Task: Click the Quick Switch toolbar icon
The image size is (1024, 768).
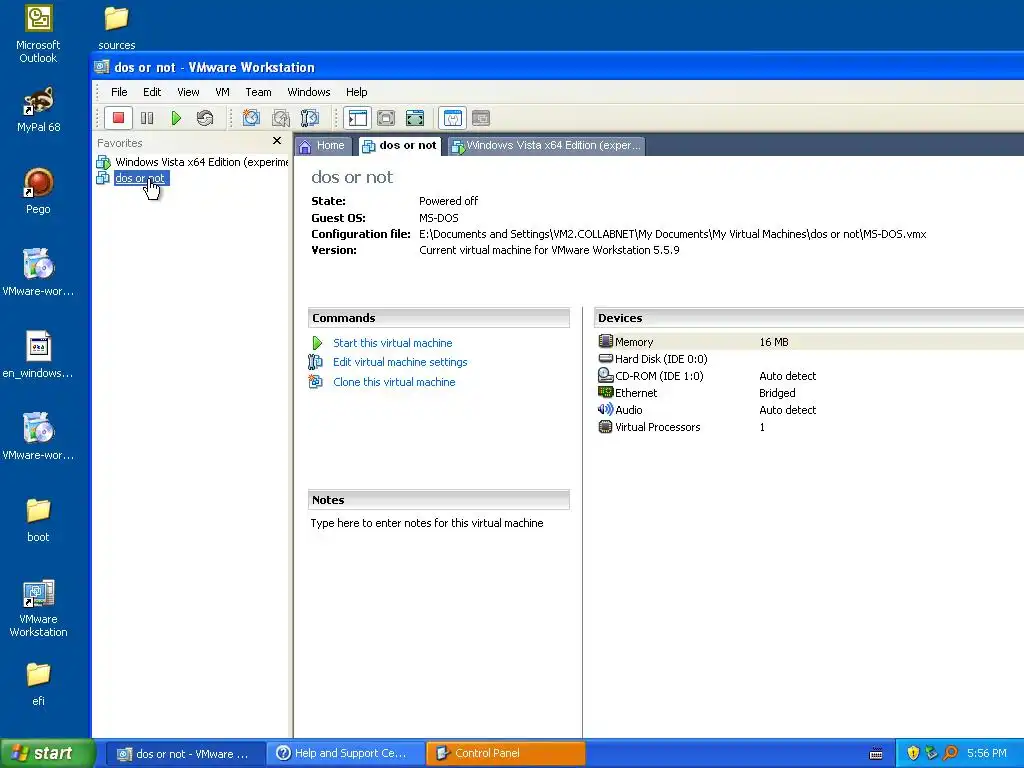Action: [x=386, y=118]
